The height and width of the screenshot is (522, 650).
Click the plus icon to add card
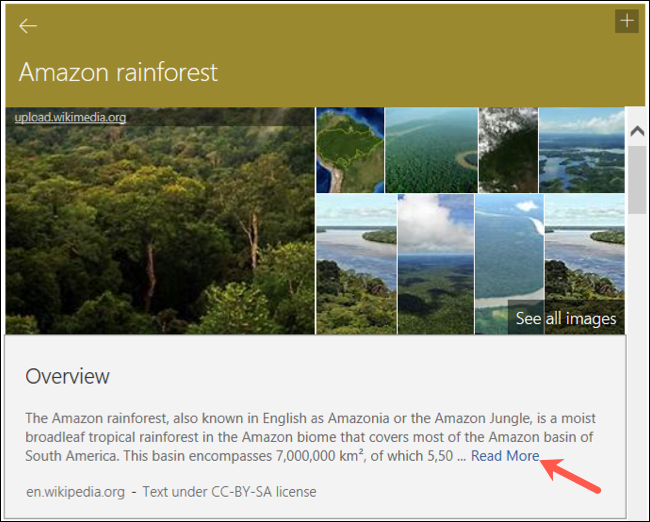pos(627,21)
